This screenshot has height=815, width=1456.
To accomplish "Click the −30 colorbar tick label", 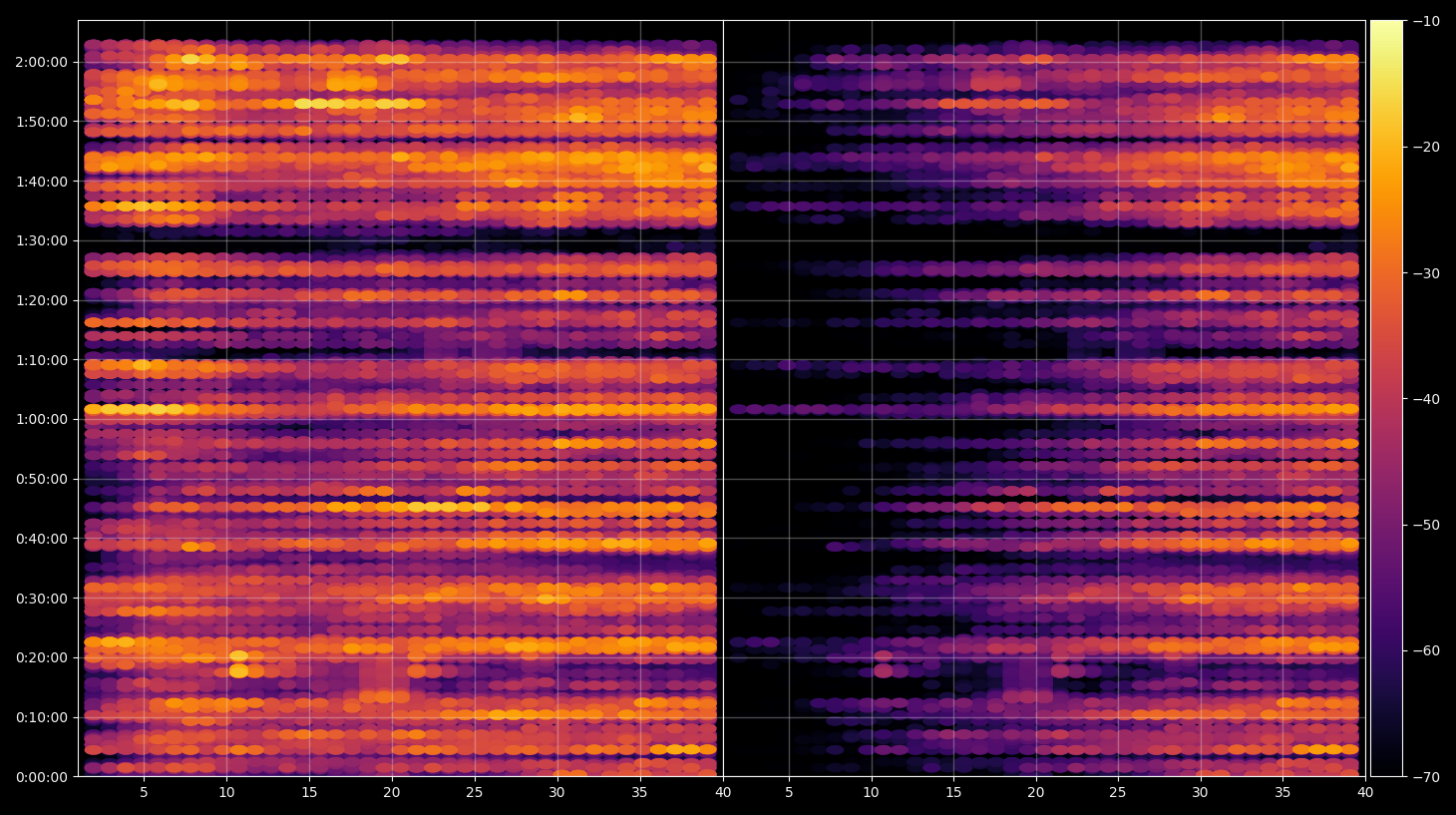I will pos(1426,273).
